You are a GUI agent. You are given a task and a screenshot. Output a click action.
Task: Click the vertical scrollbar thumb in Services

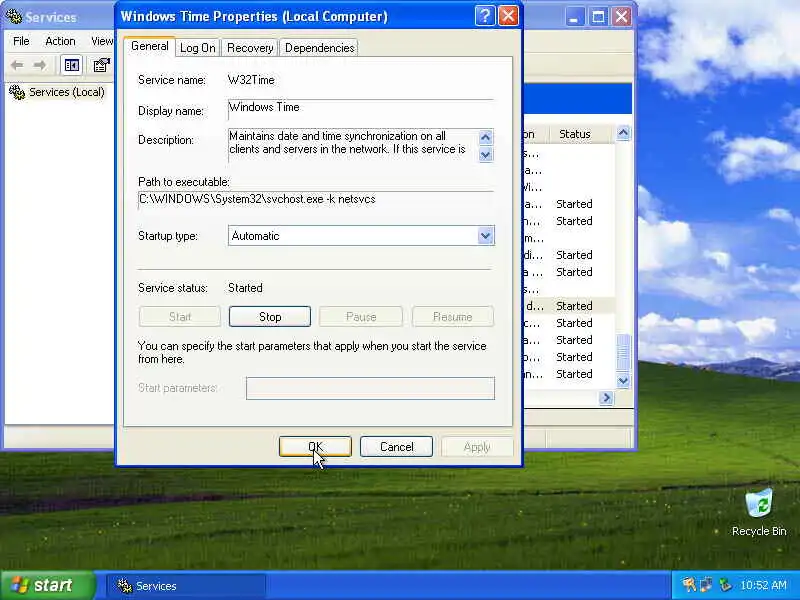(623, 353)
